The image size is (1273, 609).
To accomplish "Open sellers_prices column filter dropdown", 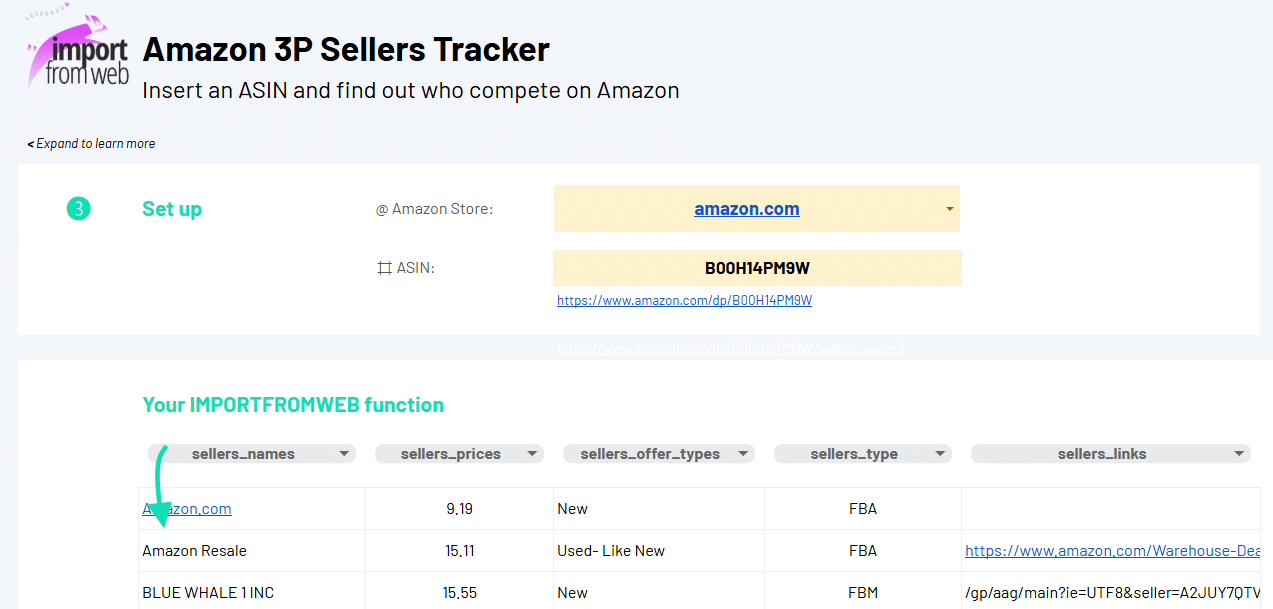I will click(x=534, y=454).
